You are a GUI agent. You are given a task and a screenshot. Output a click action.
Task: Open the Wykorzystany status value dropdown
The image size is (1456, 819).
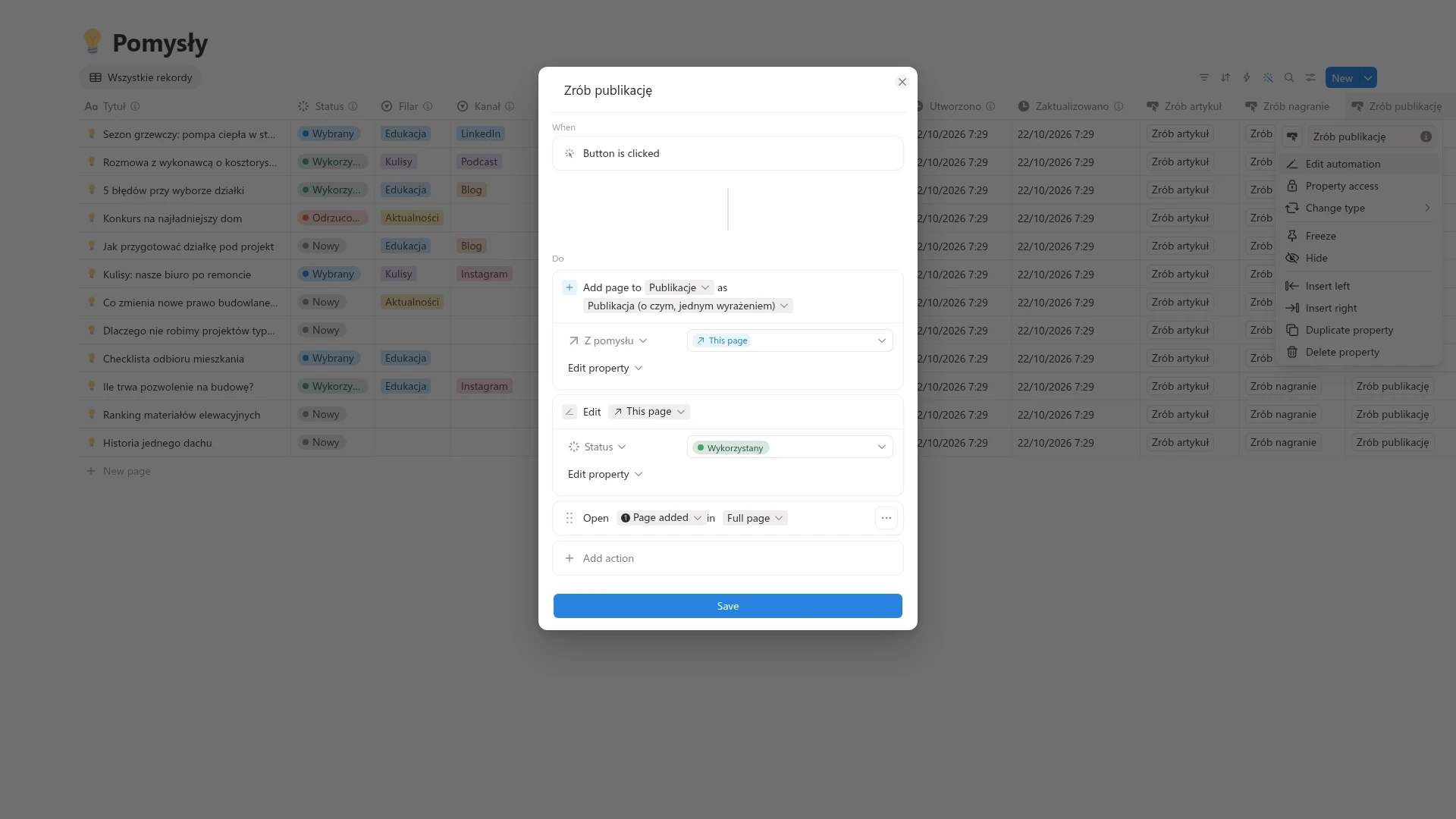pos(789,447)
